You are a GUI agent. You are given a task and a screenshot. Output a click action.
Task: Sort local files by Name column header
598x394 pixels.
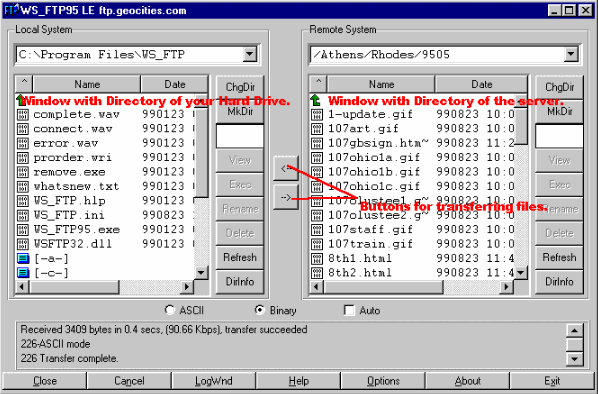[87, 84]
